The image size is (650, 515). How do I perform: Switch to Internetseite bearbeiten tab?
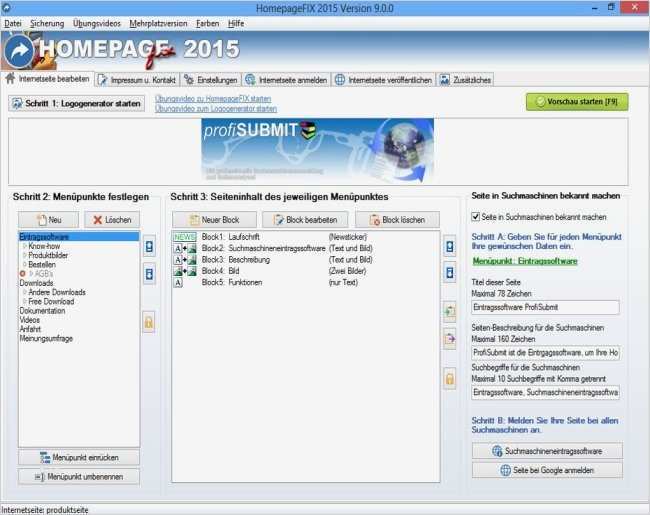point(48,79)
